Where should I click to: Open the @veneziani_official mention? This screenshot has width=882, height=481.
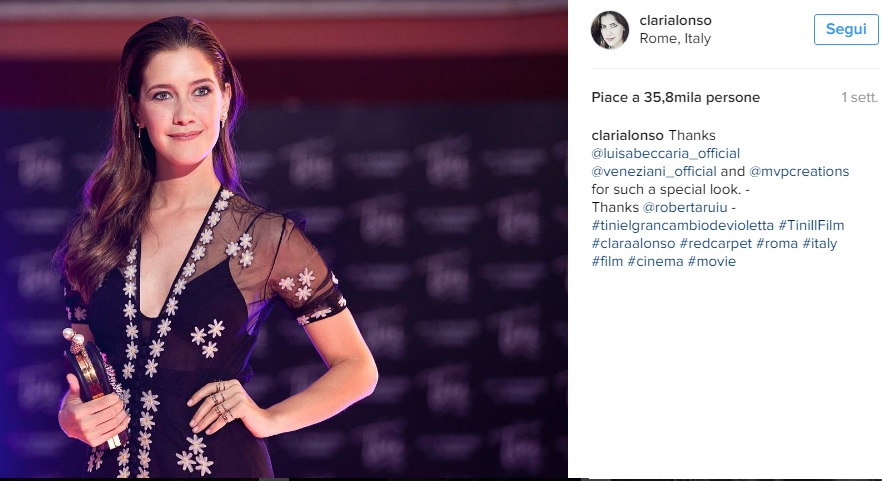654,172
